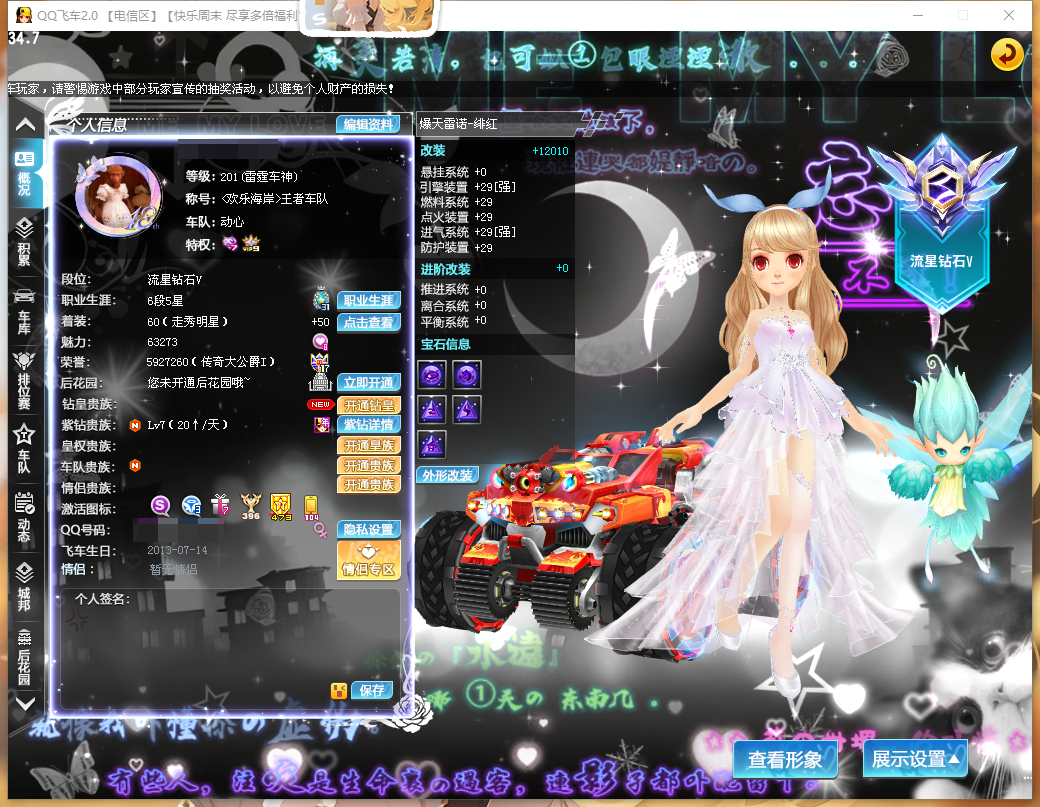Screen dimensions: 1040x807
Task: Click the career medal icon
Action: tap(322, 299)
